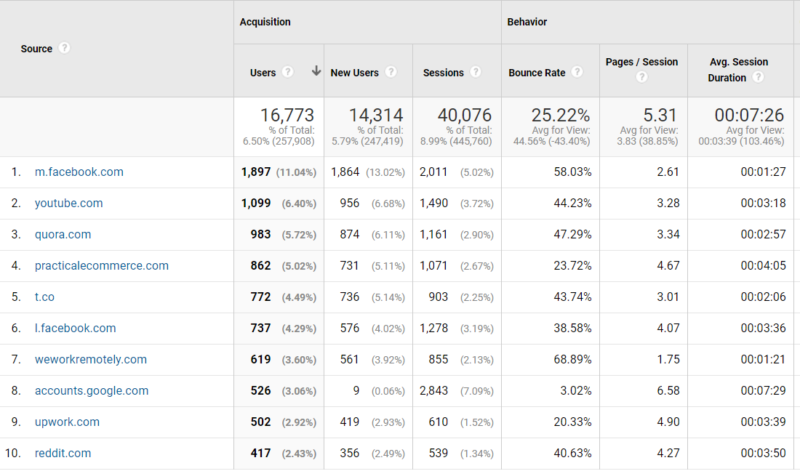
Task: Select the overall bounce rate 25.22%
Action: pos(560,115)
